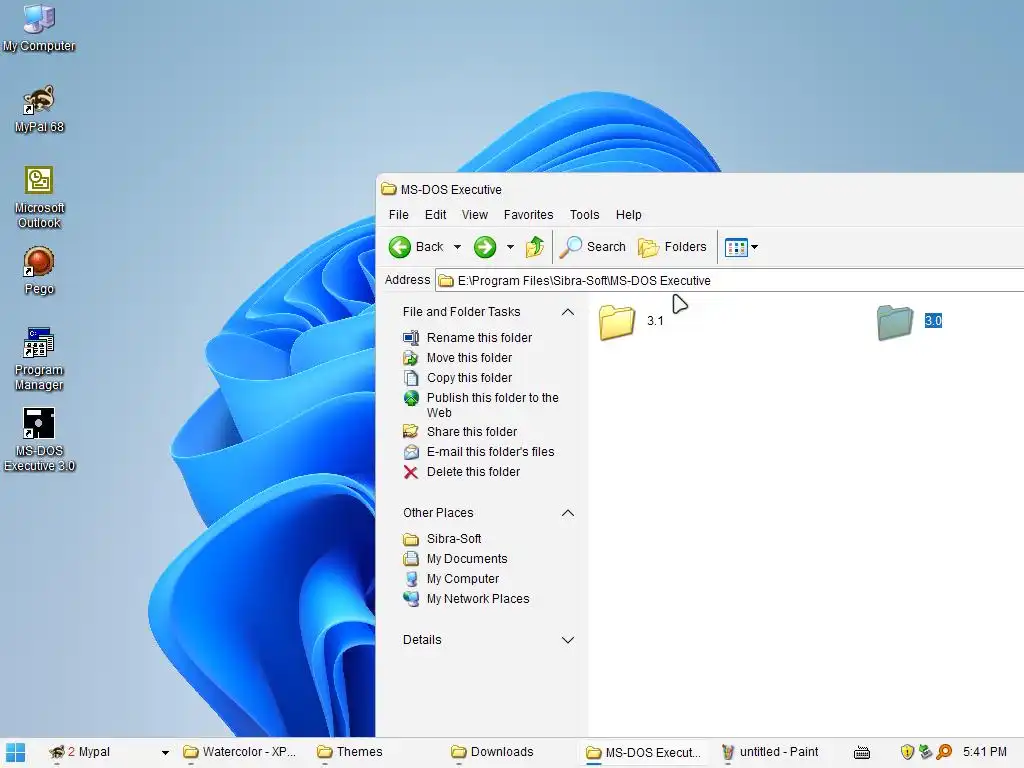Click Publish this folder to the Web

(x=492, y=405)
